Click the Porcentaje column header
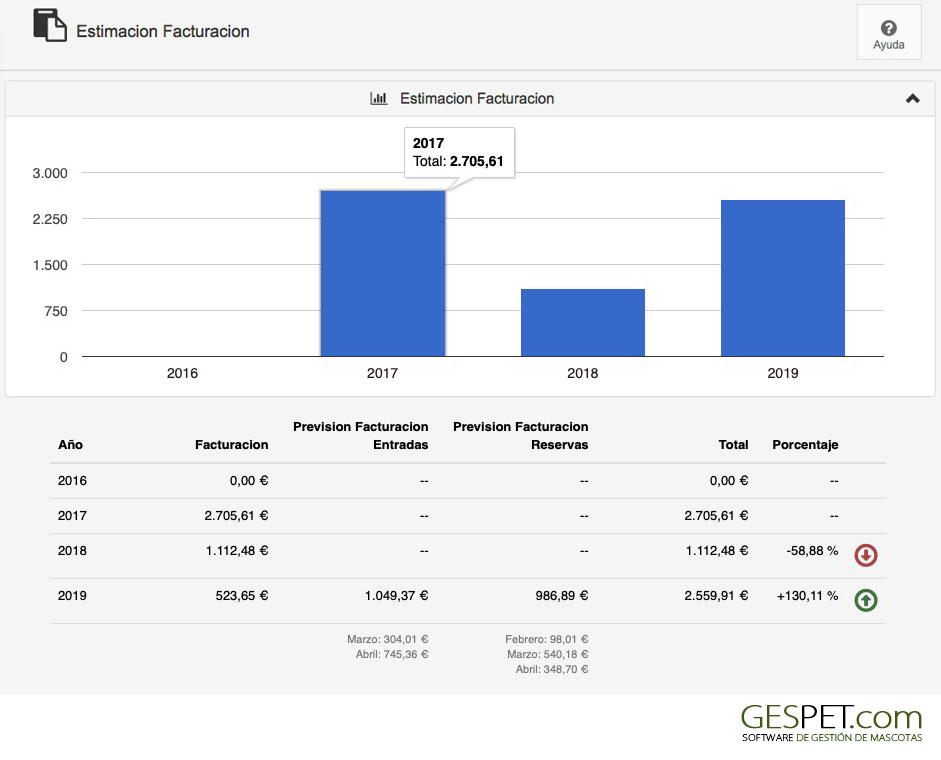Viewport: 941px width, 760px height. tap(805, 445)
